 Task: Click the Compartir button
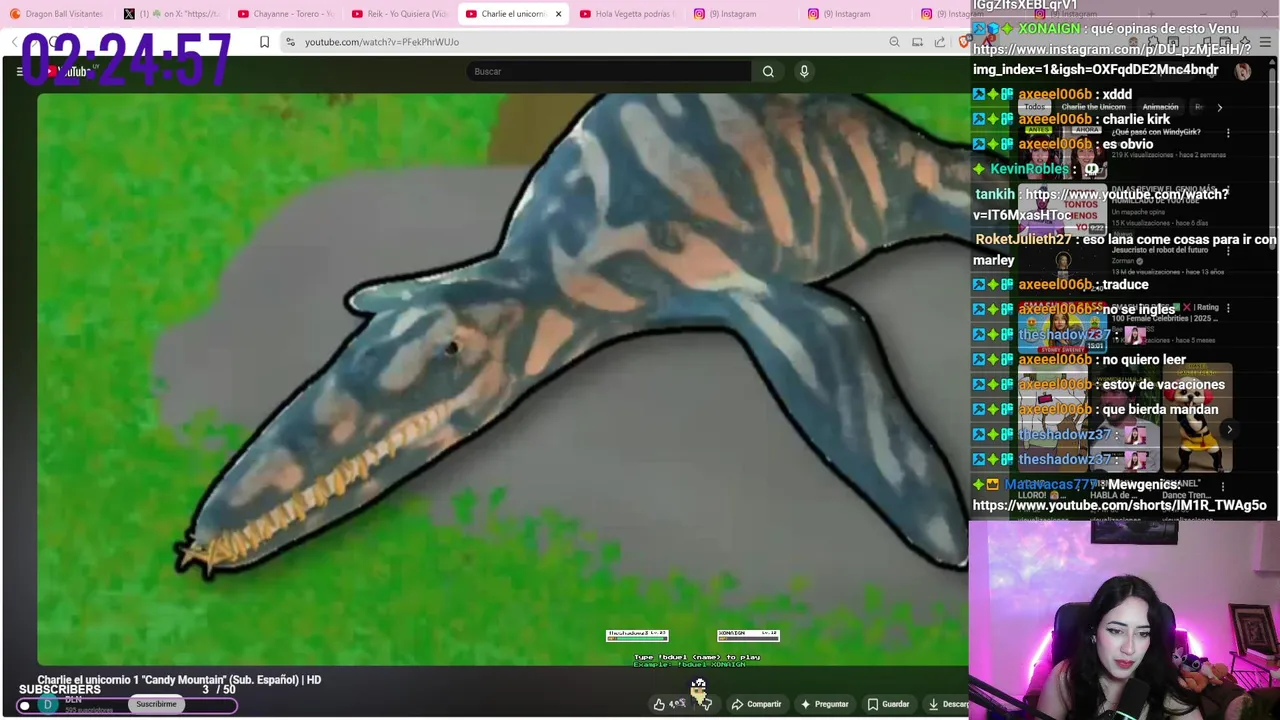[x=756, y=704]
